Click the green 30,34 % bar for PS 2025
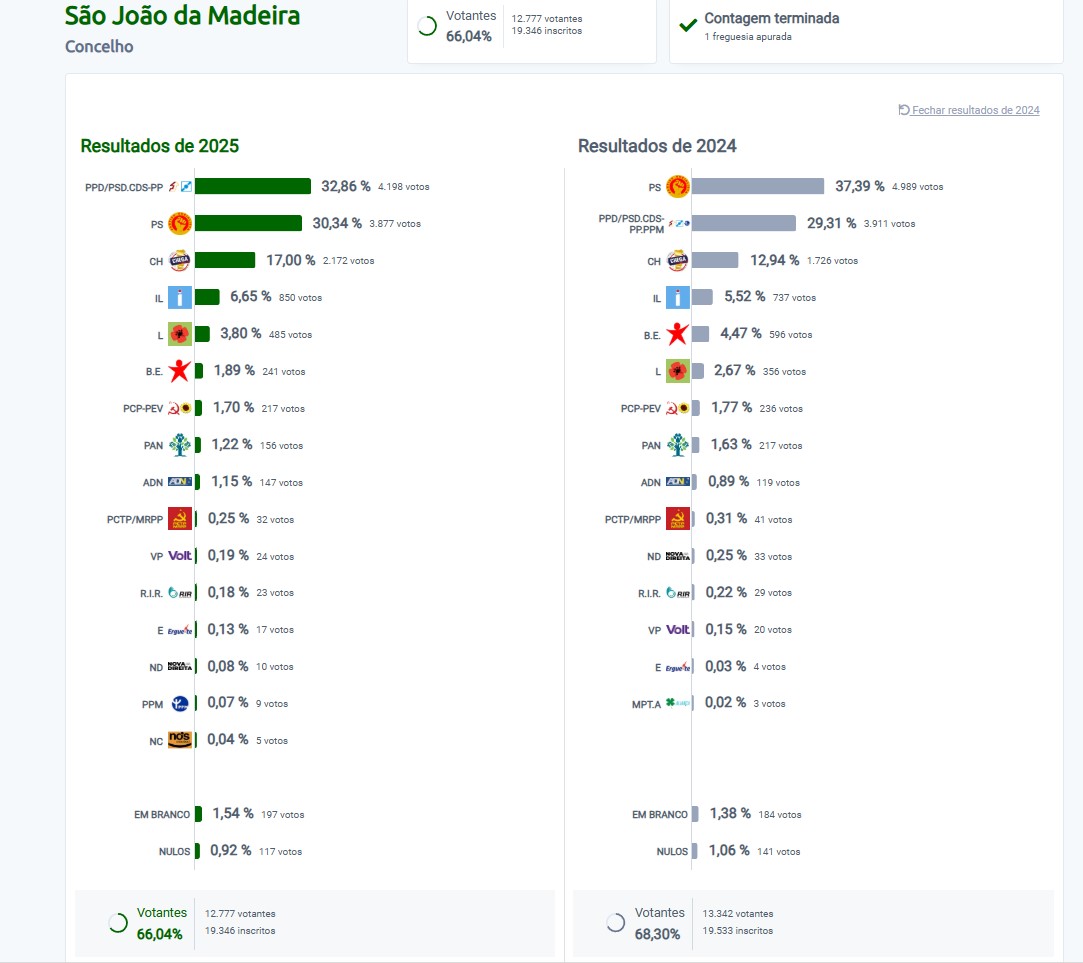Image resolution: width=1083 pixels, height=963 pixels. point(249,223)
